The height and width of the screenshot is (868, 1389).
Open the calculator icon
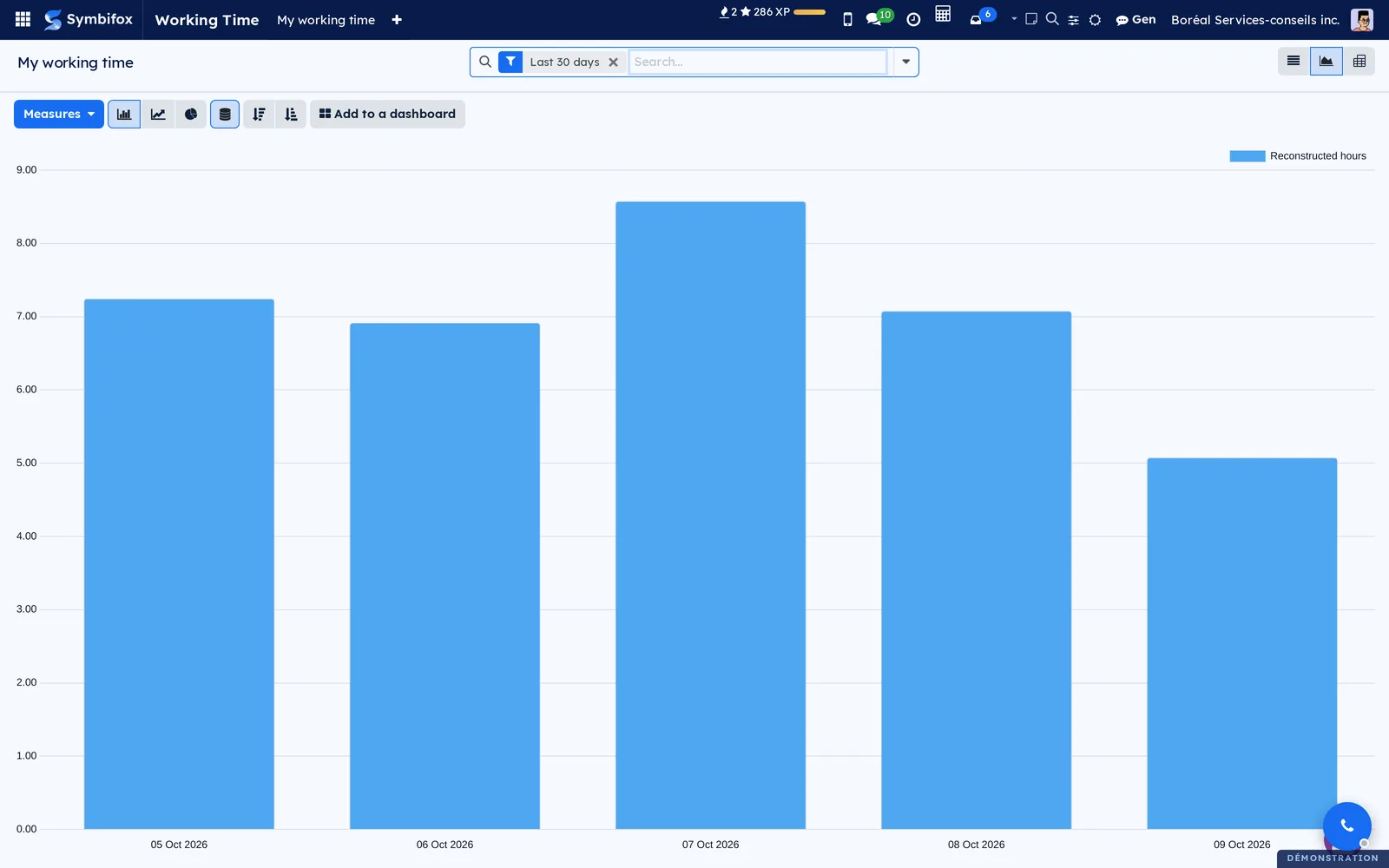pyautogui.click(x=943, y=14)
